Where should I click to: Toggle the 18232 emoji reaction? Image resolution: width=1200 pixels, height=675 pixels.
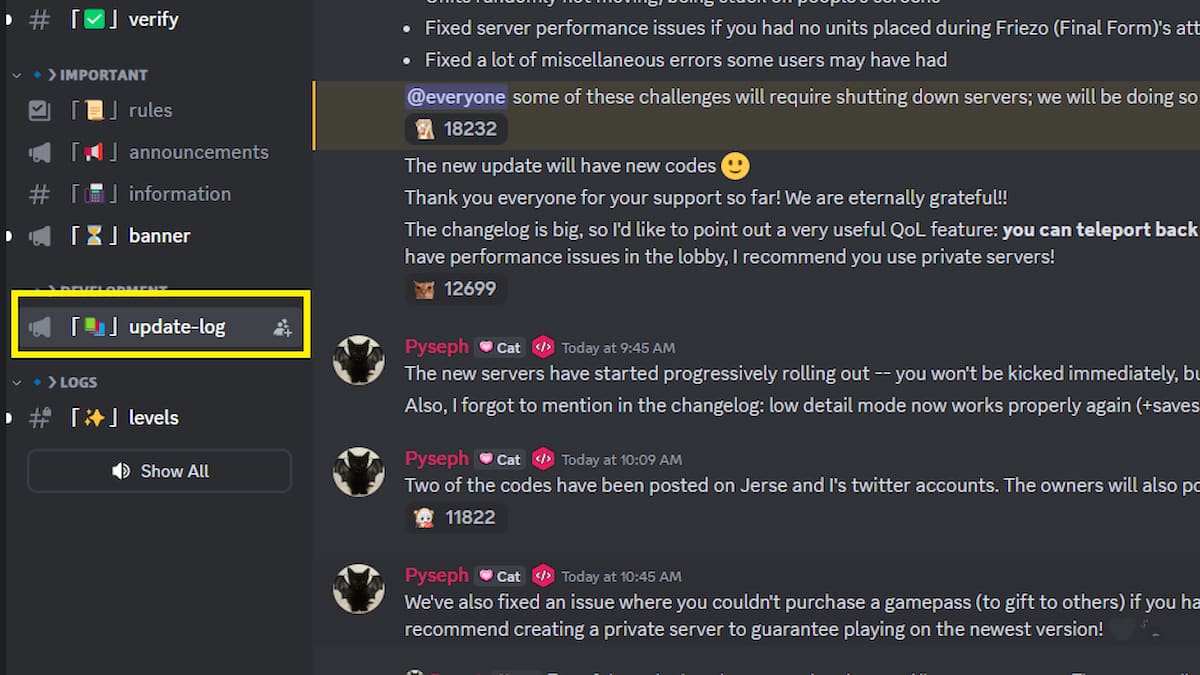tap(455, 128)
